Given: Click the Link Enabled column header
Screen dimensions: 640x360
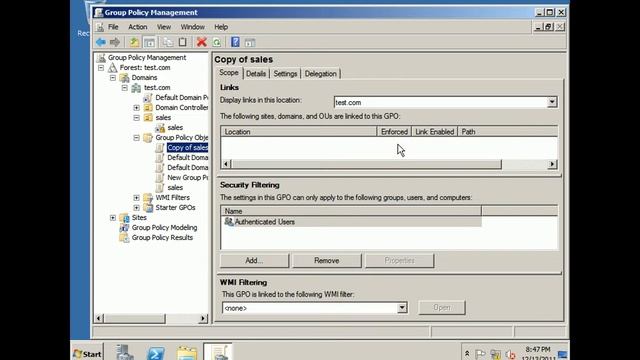Looking at the screenshot, I should click(x=434, y=131).
